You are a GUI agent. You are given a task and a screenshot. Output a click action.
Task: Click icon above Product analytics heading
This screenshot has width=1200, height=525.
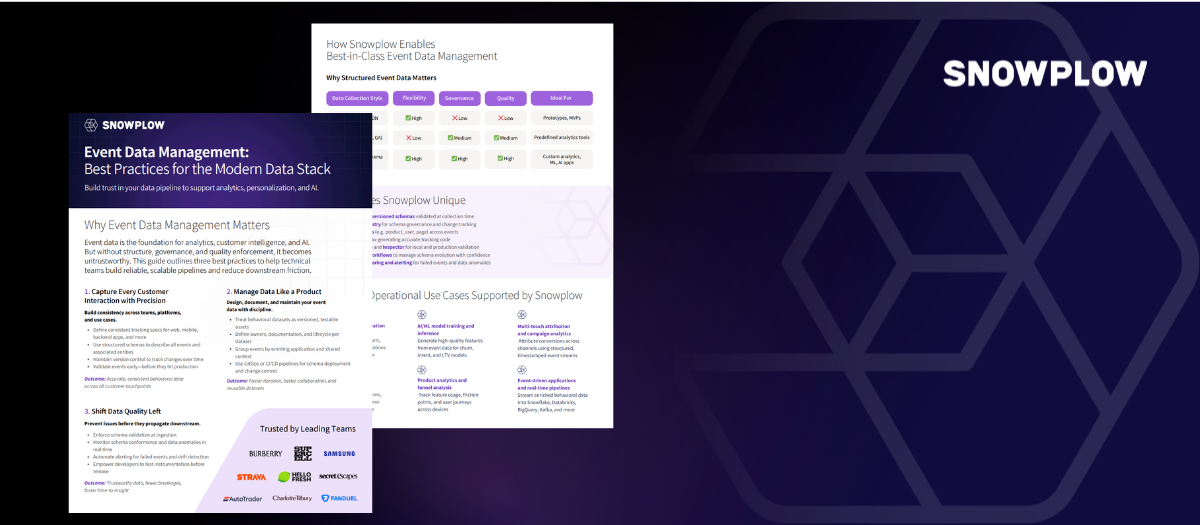[421, 369]
